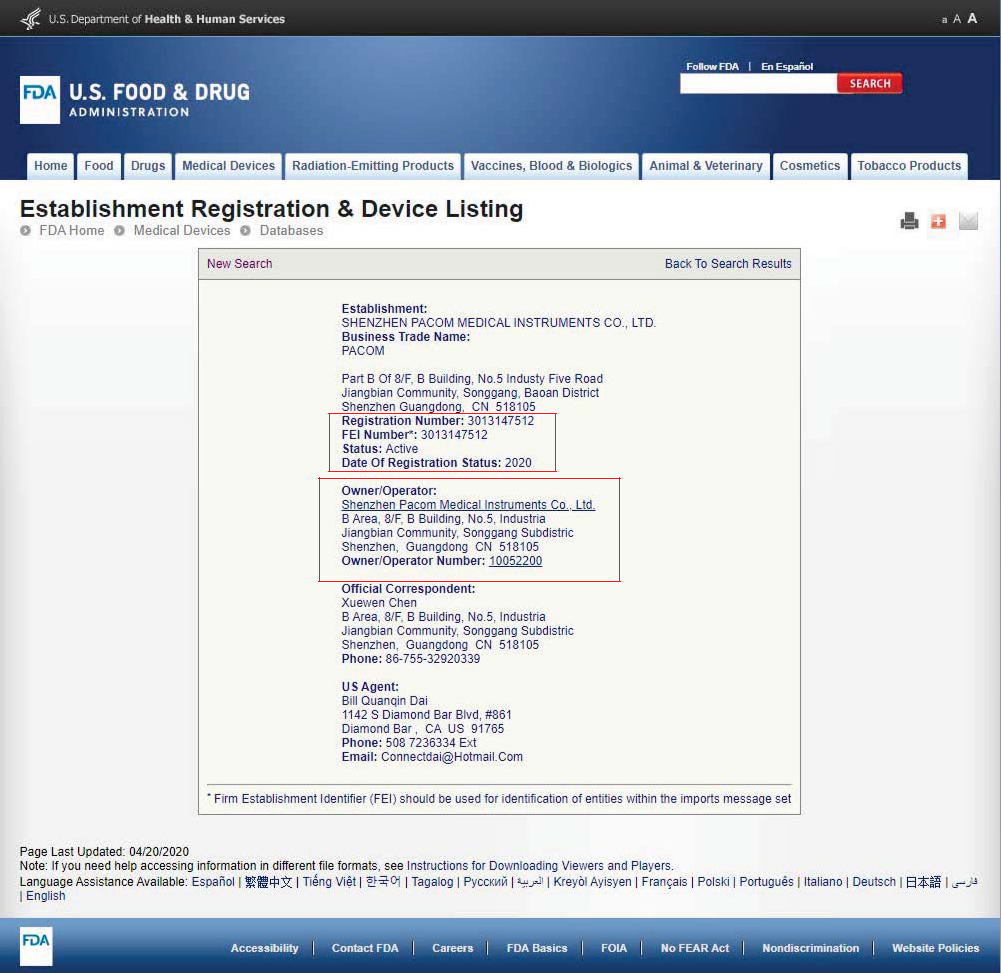The height and width of the screenshot is (973, 1001).
Task: Open the Contact FDA footer link
Action: (x=365, y=948)
